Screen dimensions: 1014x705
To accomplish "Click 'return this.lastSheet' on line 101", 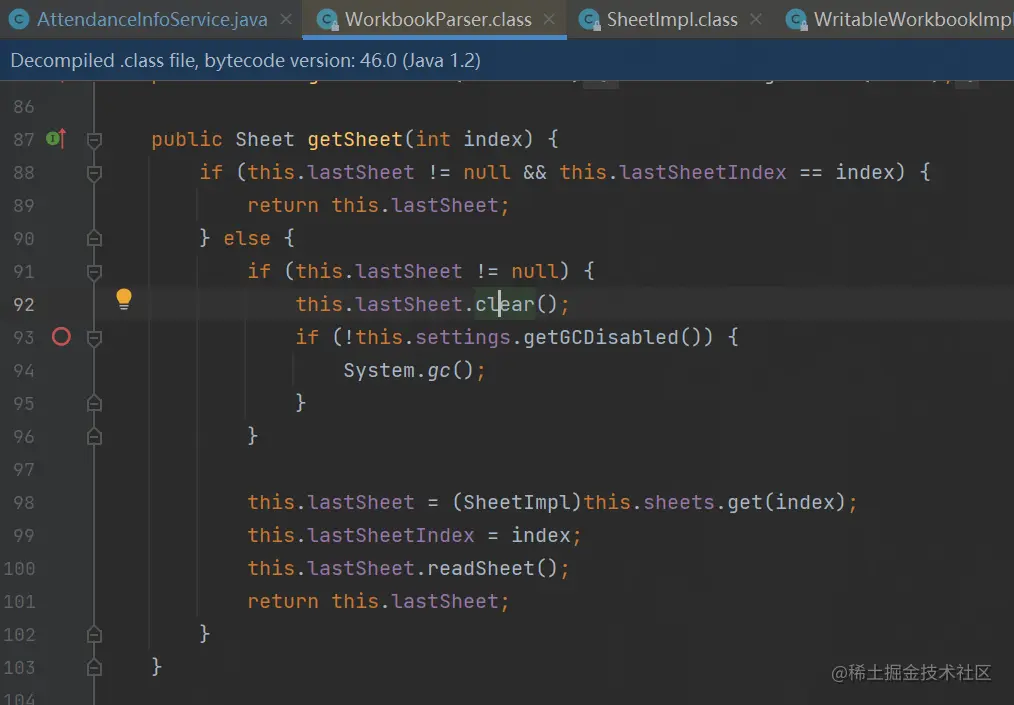I will [x=373, y=601].
